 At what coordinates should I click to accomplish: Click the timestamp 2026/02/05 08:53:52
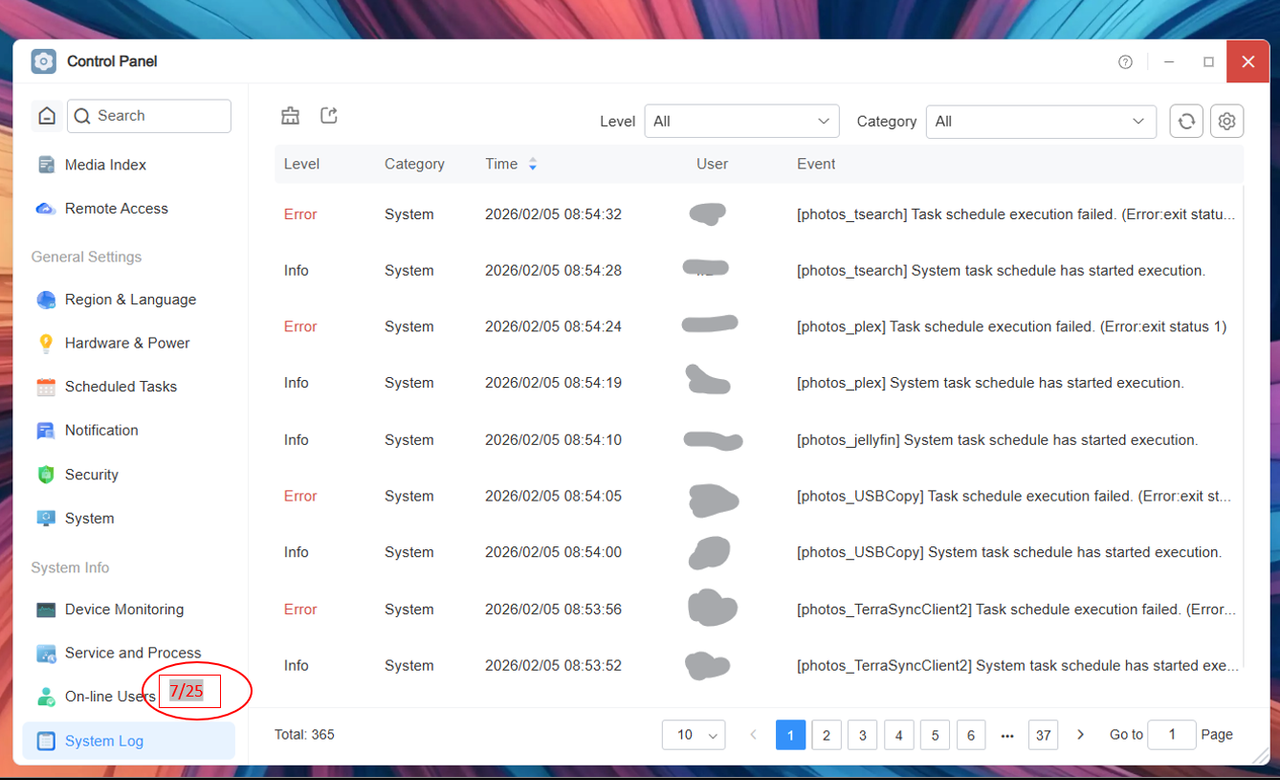click(x=553, y=665)
